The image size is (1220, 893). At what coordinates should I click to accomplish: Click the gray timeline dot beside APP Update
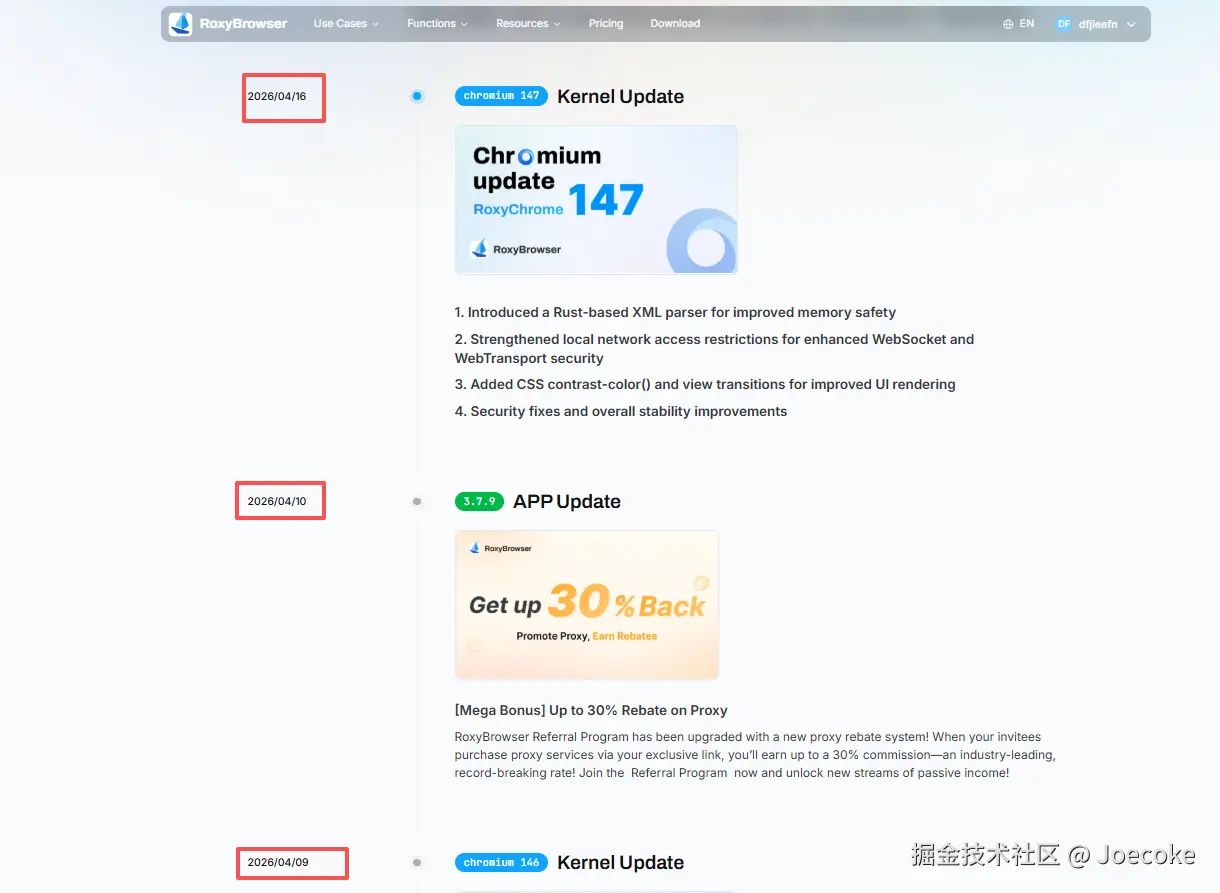[x=417, y=502]
